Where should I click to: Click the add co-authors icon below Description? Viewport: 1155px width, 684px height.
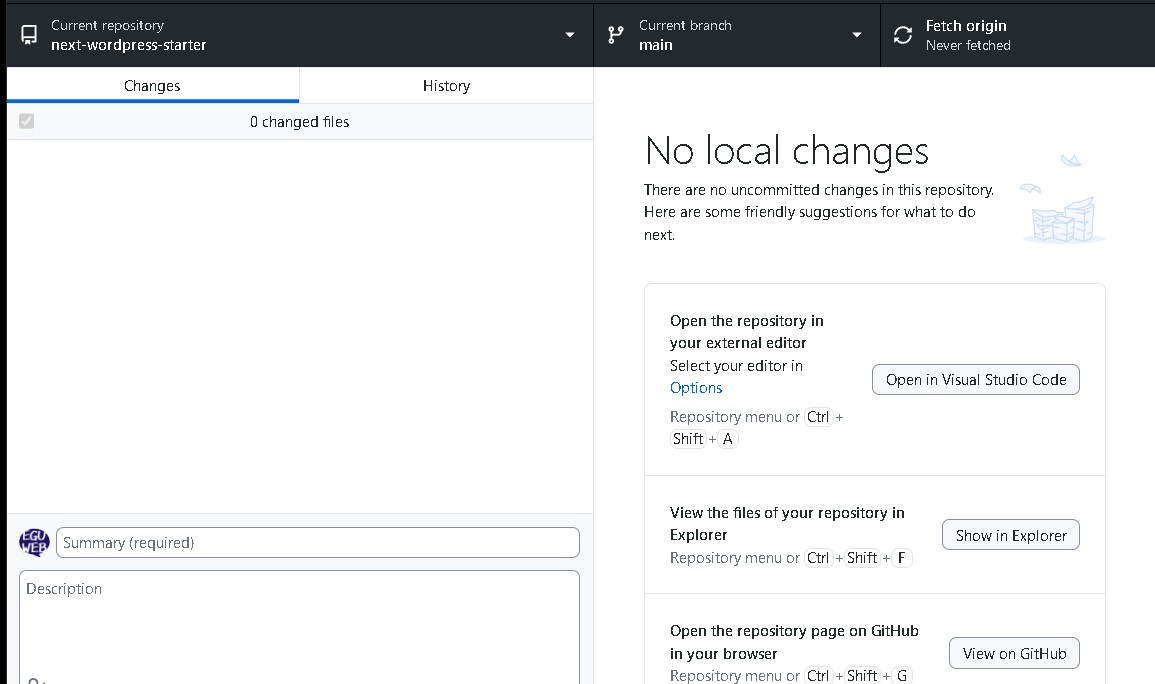click(x=34, y=680)
